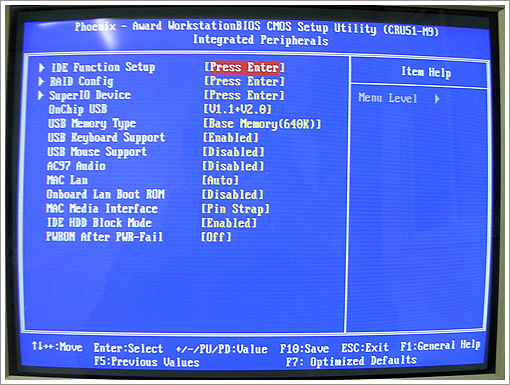Expand the SuperIO Device arrow
Viewport: 510px width, 385px height.
pyautogui.click(x=41, y=96)
